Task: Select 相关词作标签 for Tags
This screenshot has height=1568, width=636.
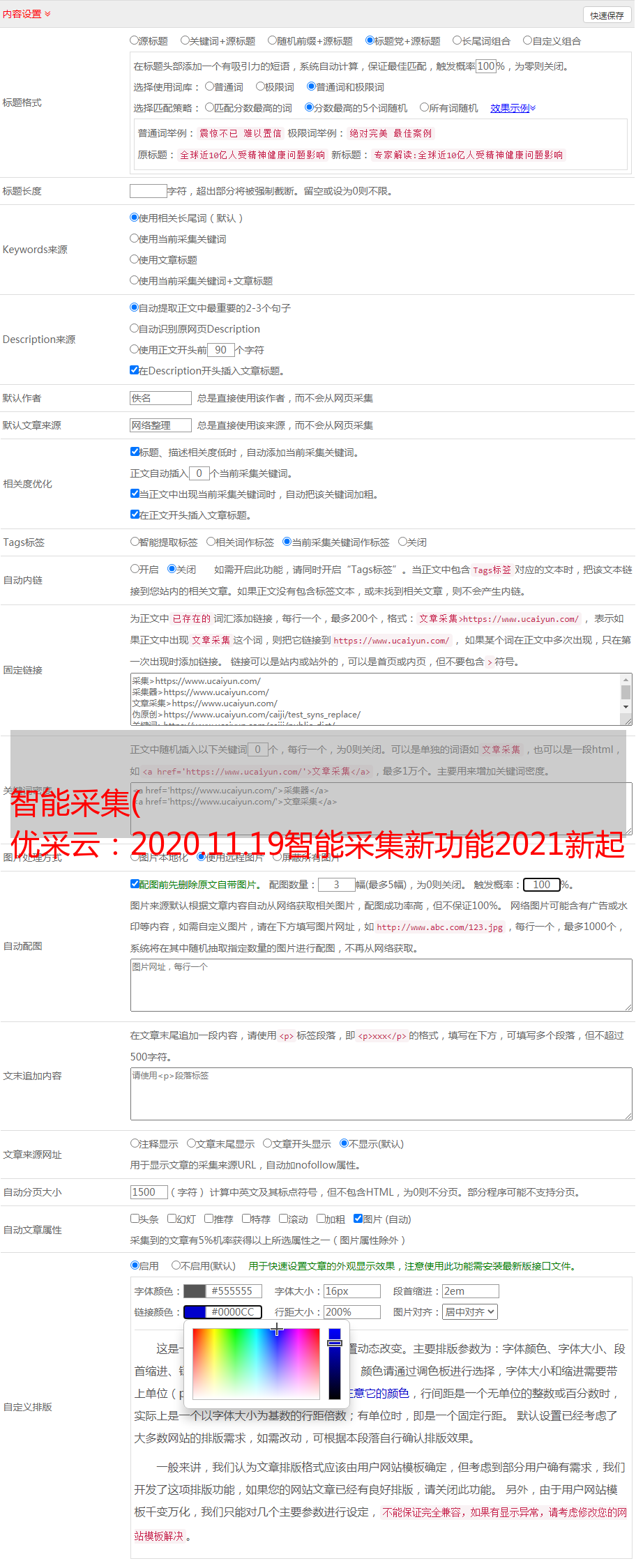Action: [x=211, y=542]
